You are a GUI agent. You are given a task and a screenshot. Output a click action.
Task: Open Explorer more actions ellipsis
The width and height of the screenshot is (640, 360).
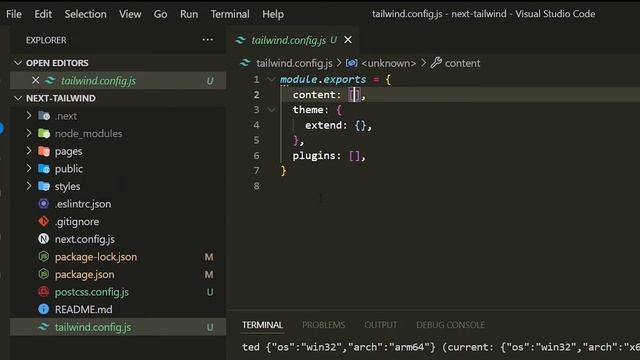(x=207, y=40)
